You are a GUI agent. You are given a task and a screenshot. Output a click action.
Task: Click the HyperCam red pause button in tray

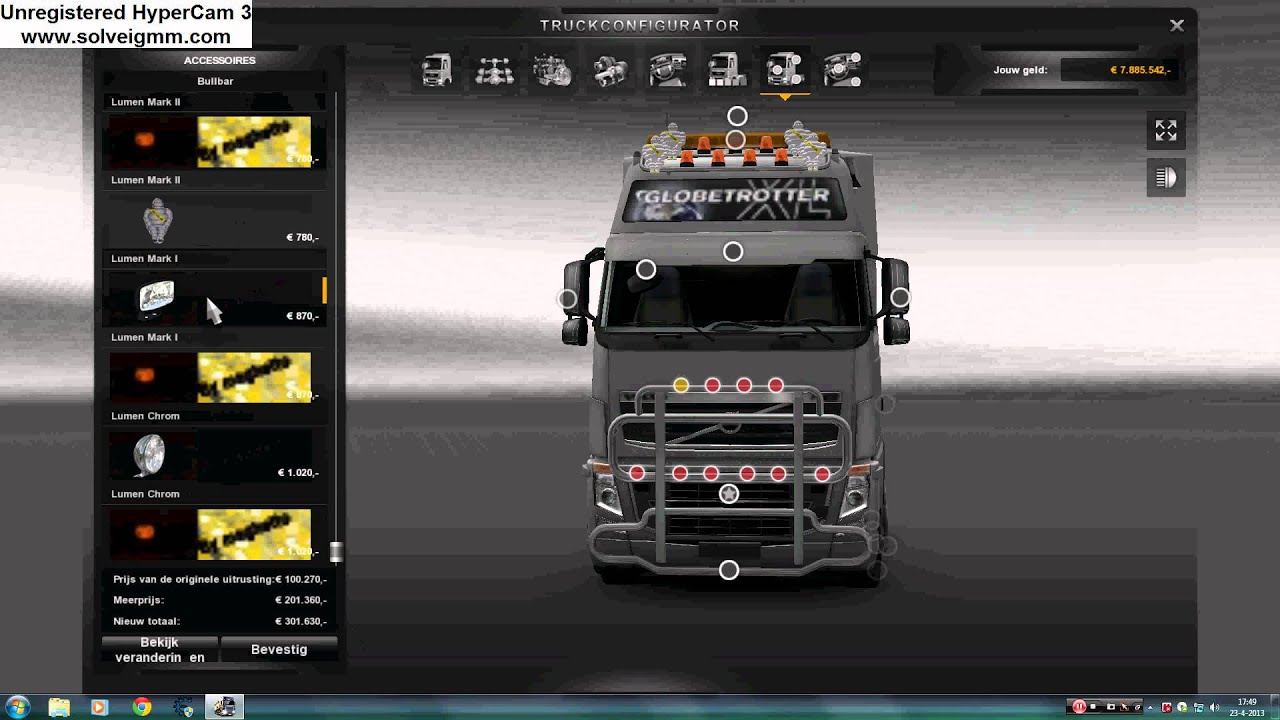tap(1079, 707)
